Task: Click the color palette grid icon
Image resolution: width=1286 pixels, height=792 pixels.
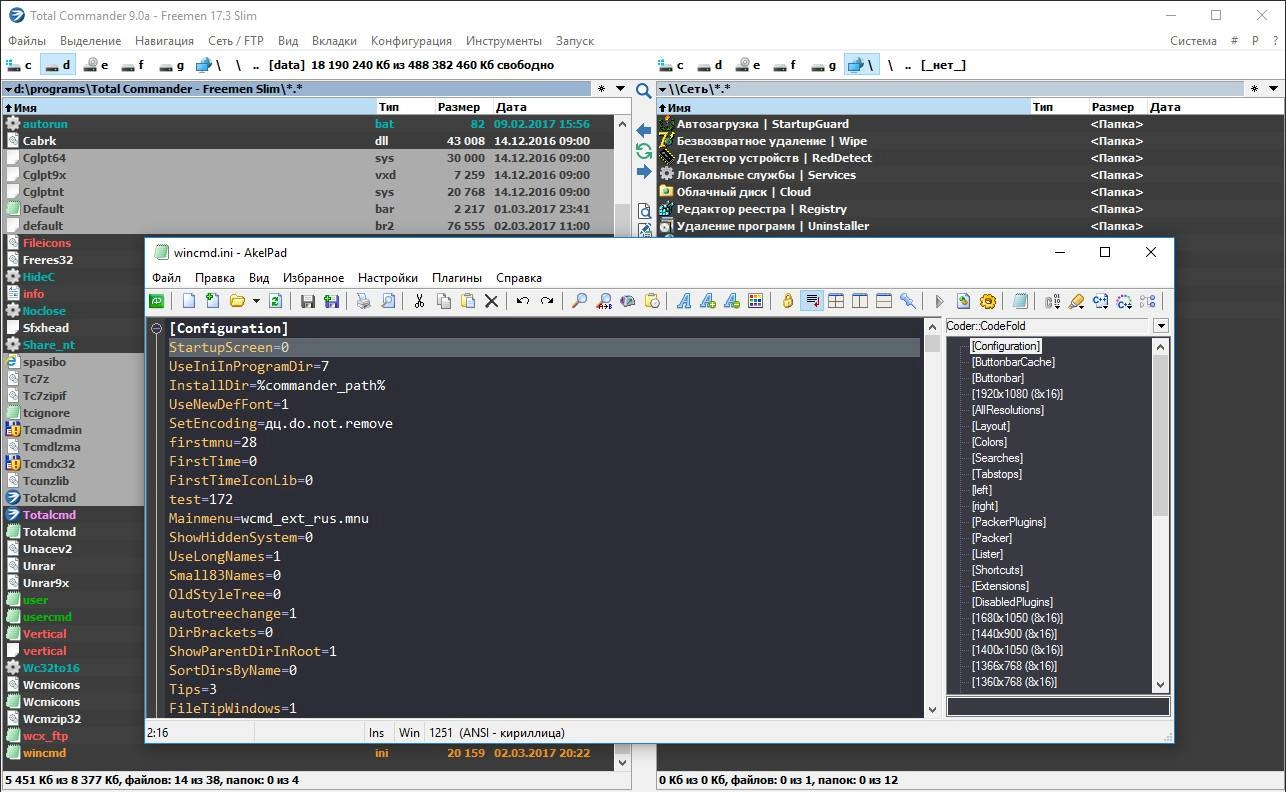Action: coord(756,301)
